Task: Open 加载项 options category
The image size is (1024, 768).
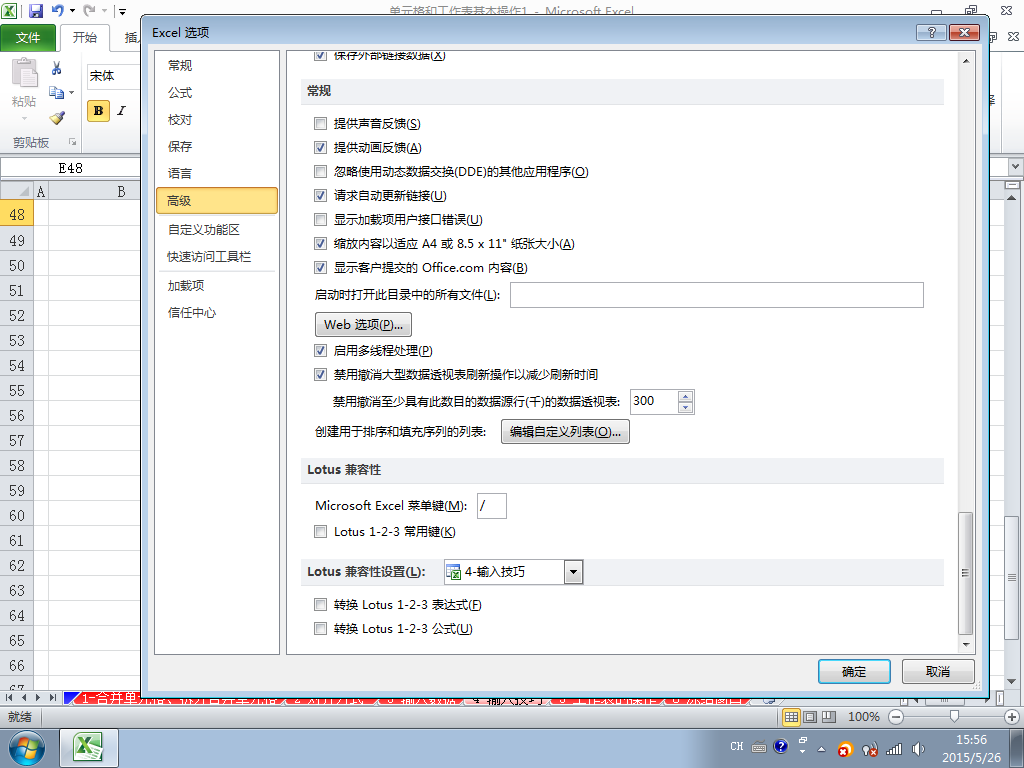Action: [x=217, y=285]
